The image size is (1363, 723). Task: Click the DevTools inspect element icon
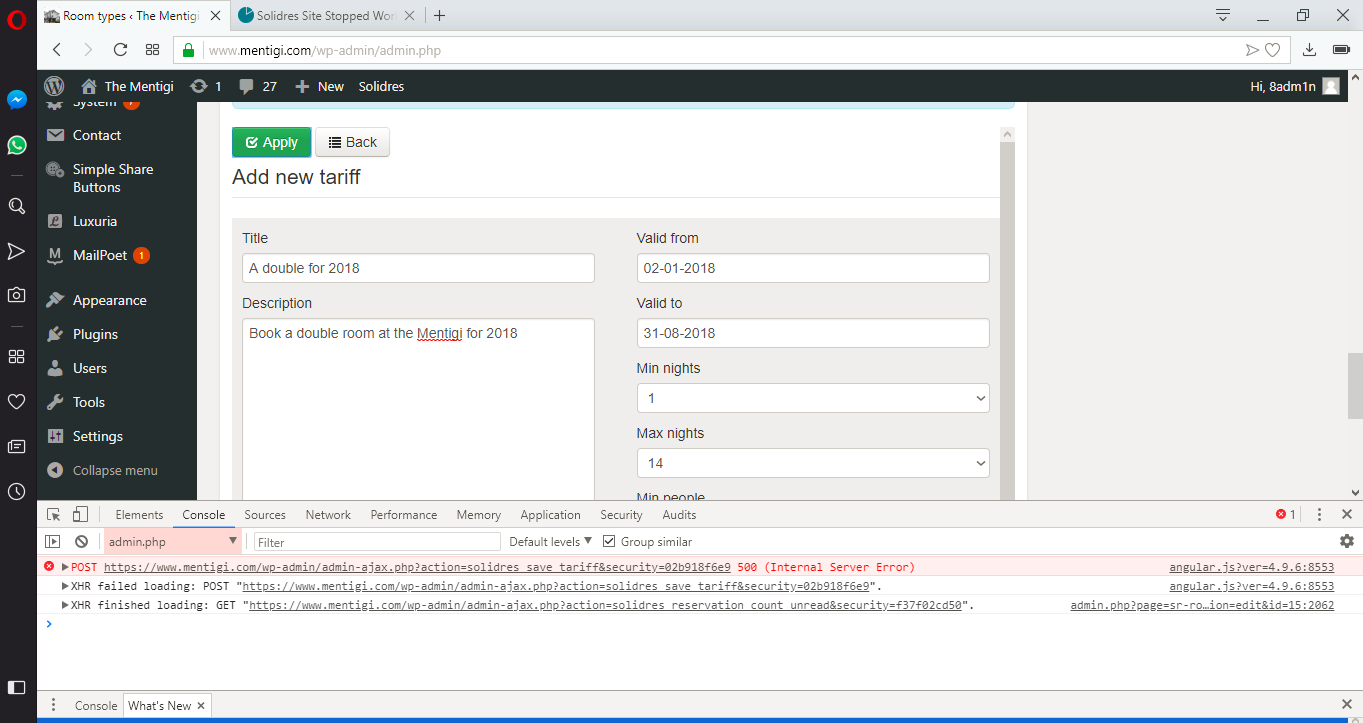pyautogui.click(x=54, y=515)
